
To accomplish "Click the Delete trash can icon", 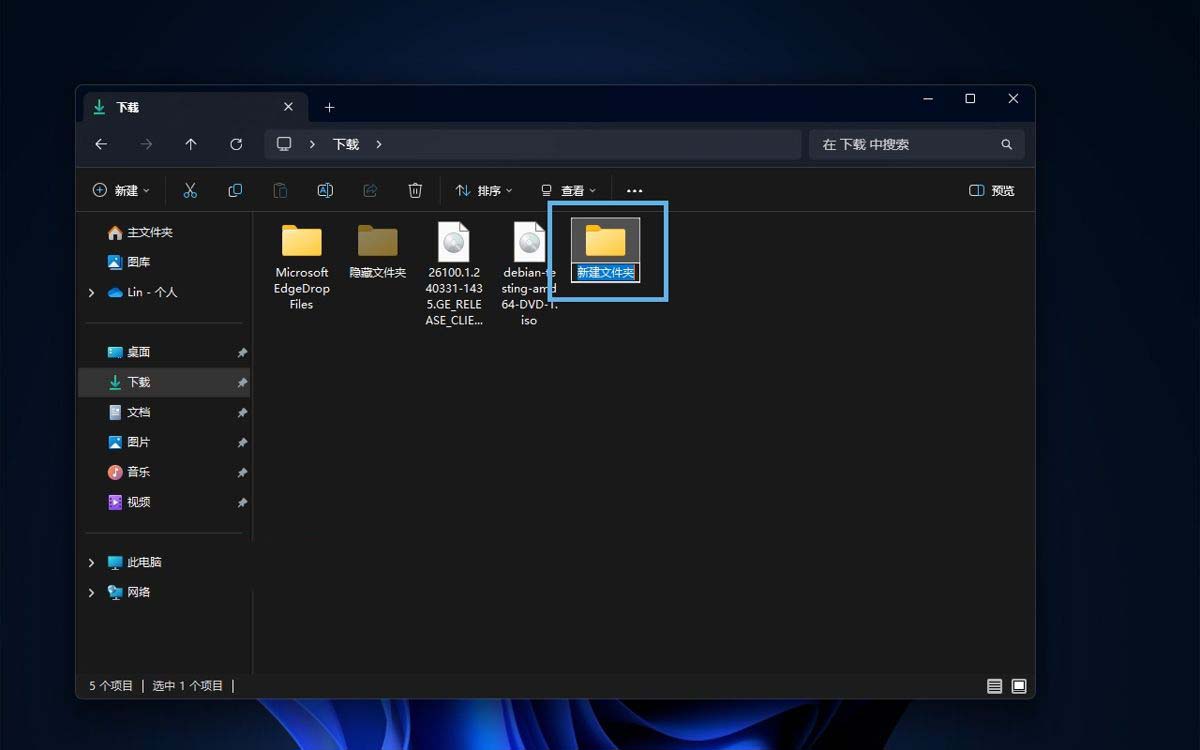I will pyautogui.click(x=415, y=190).
